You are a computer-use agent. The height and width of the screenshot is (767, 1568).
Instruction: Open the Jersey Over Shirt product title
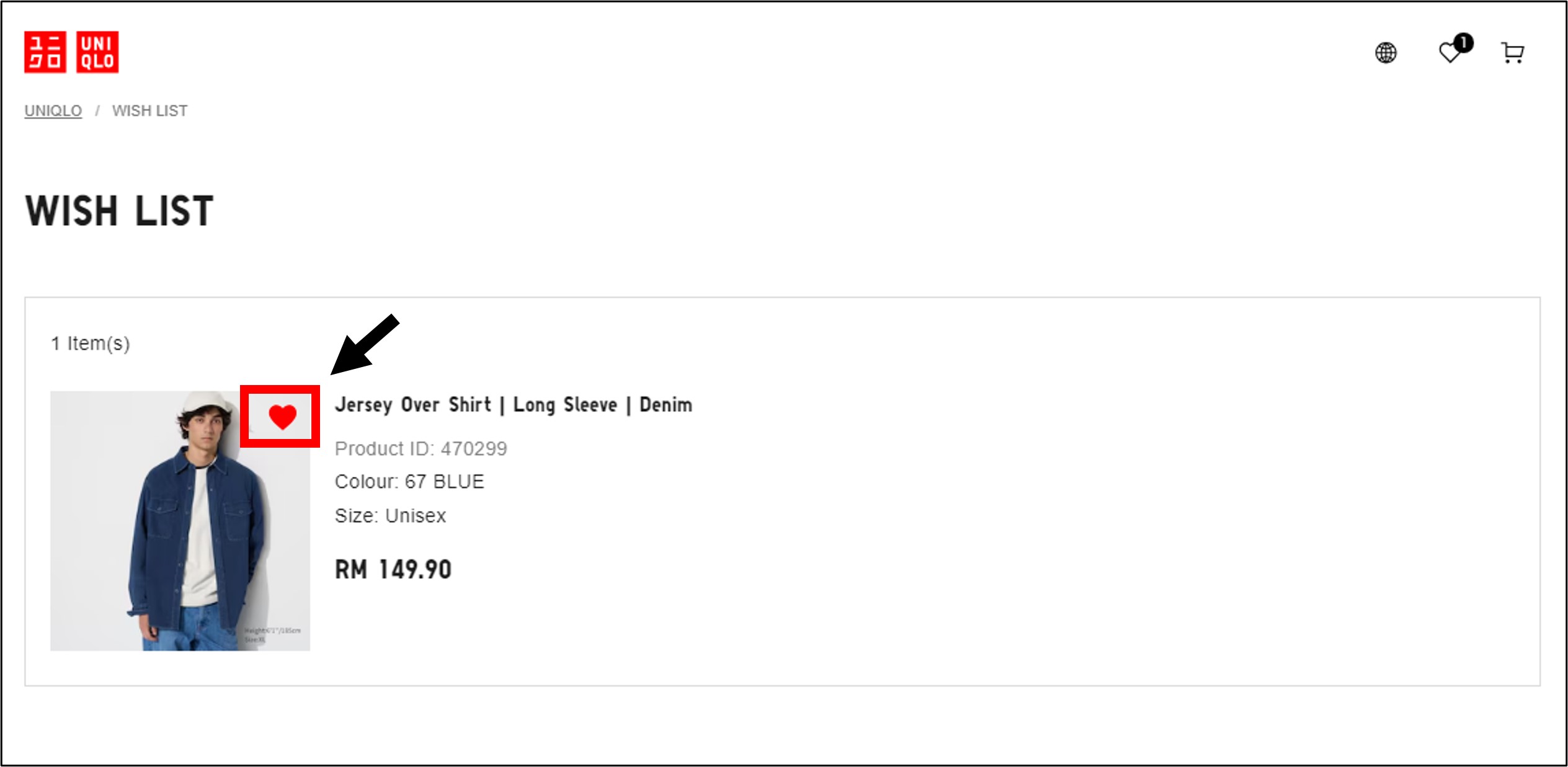[513, 405]
